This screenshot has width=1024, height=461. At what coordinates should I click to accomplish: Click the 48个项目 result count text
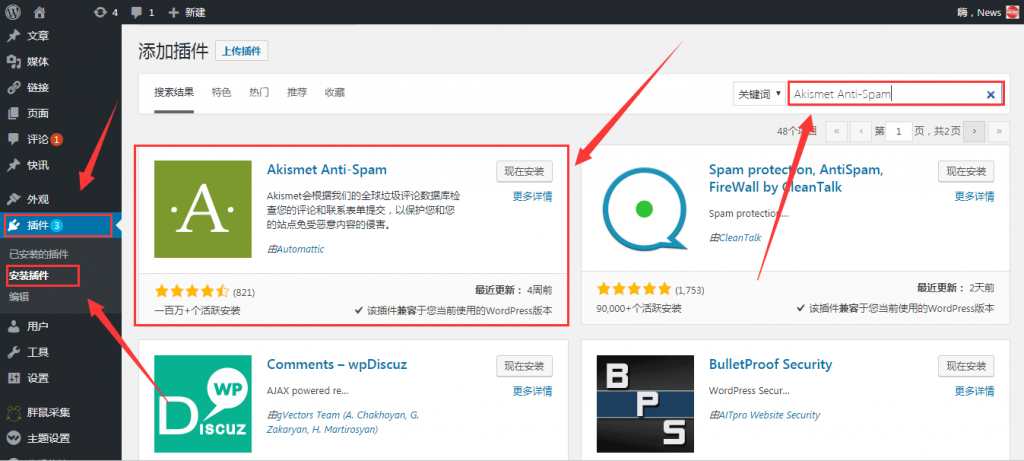[797, 131]
